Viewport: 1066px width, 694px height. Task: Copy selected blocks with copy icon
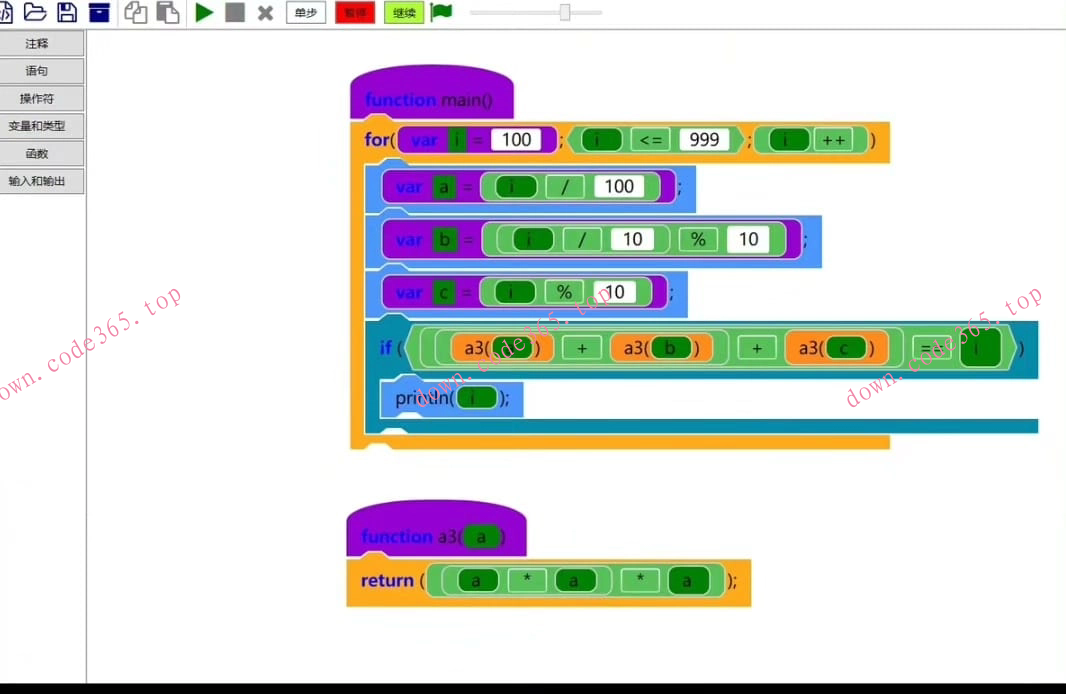[135, 12]
